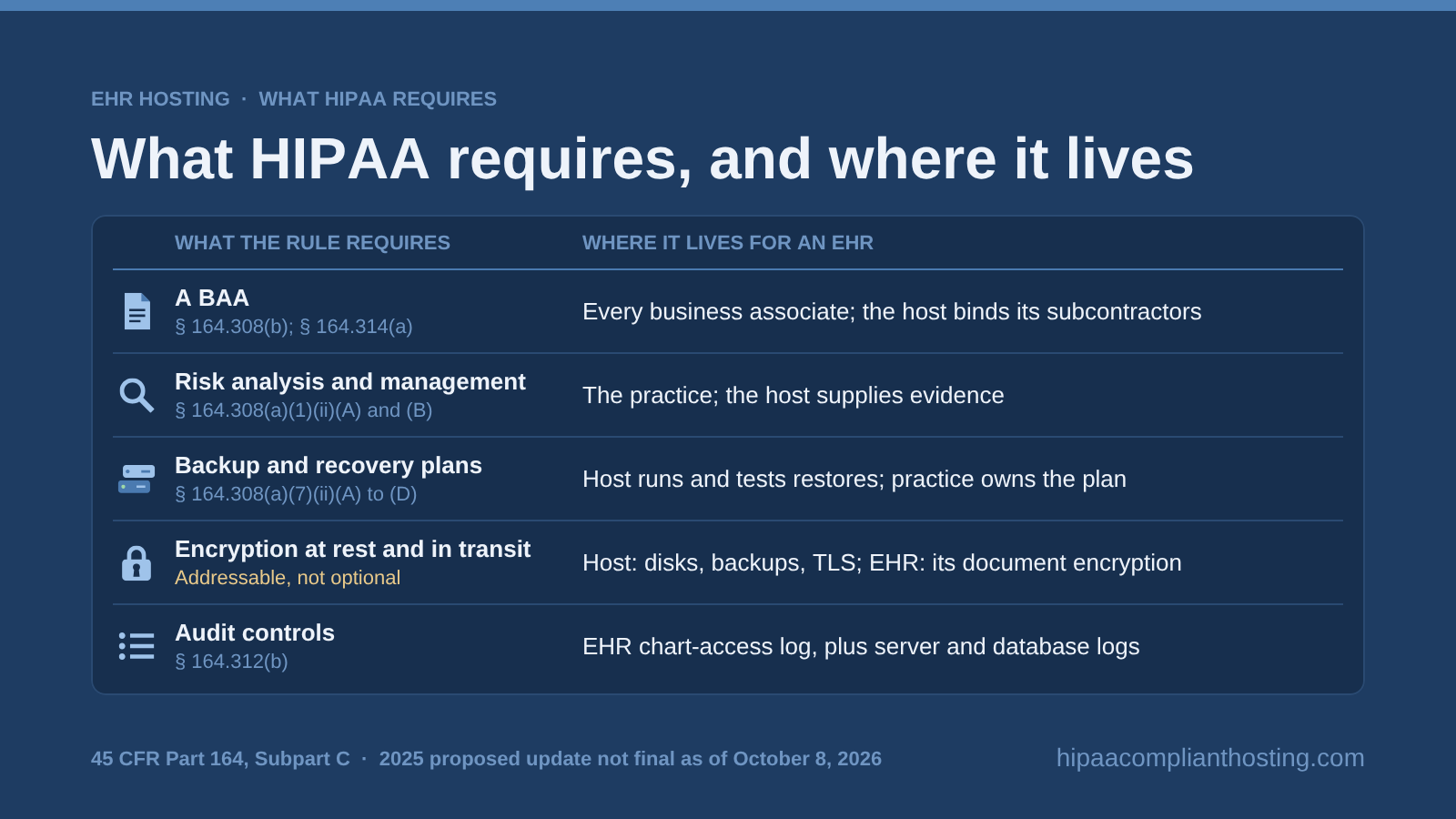
Task: Click footer '2025 proposed update not final' note
Action: 630,759
